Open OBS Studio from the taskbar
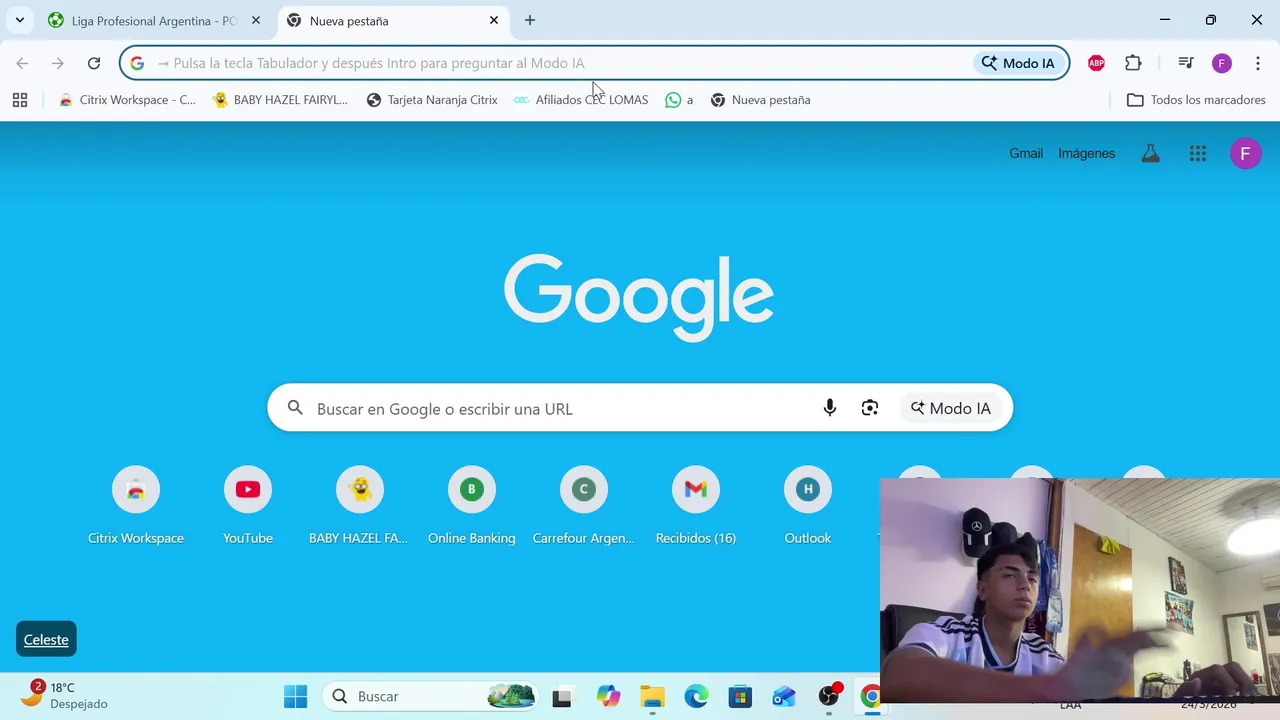1280x720 pixels. tap(829, 696)
